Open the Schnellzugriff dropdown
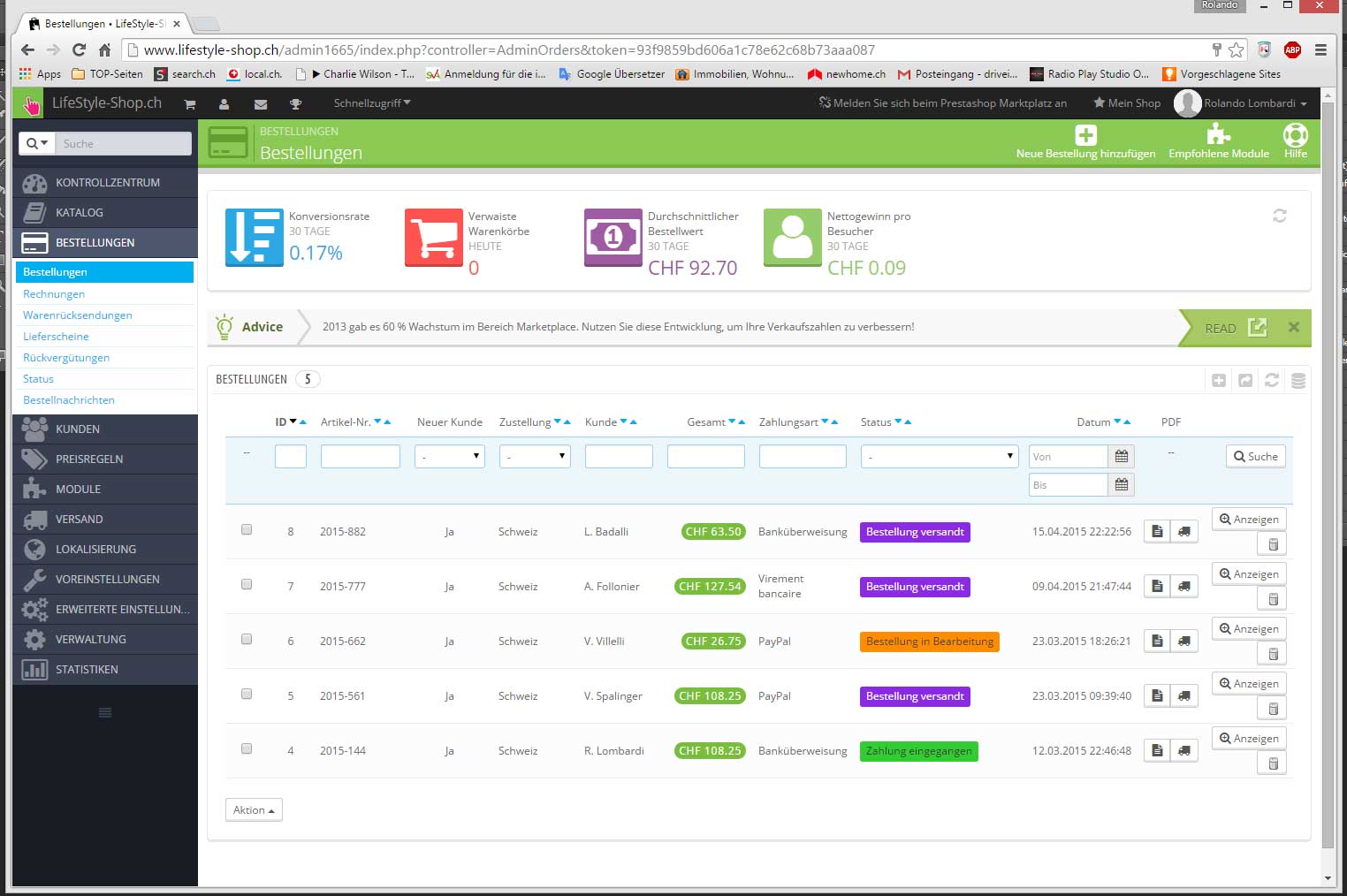The image size is (1347, 896). pyautogui.click(x=372, y=103)
